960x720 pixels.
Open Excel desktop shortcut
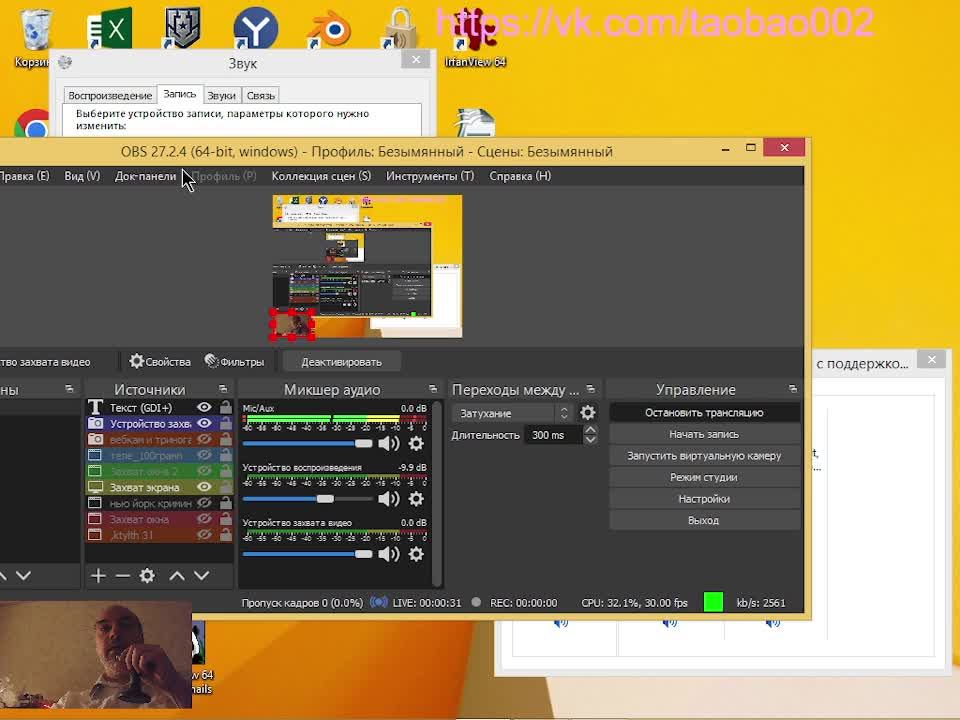click(110, 28)
